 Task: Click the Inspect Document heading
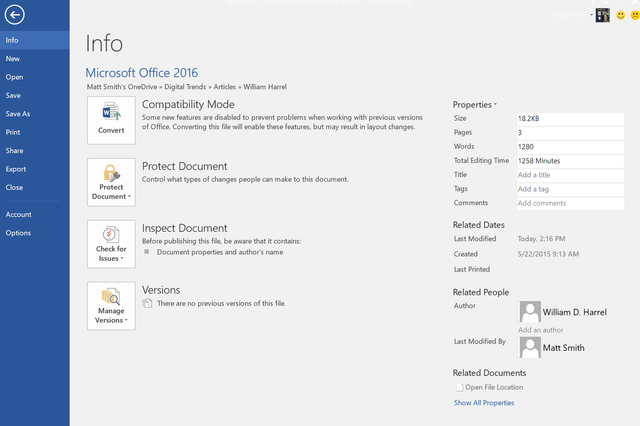pos(184,228)
